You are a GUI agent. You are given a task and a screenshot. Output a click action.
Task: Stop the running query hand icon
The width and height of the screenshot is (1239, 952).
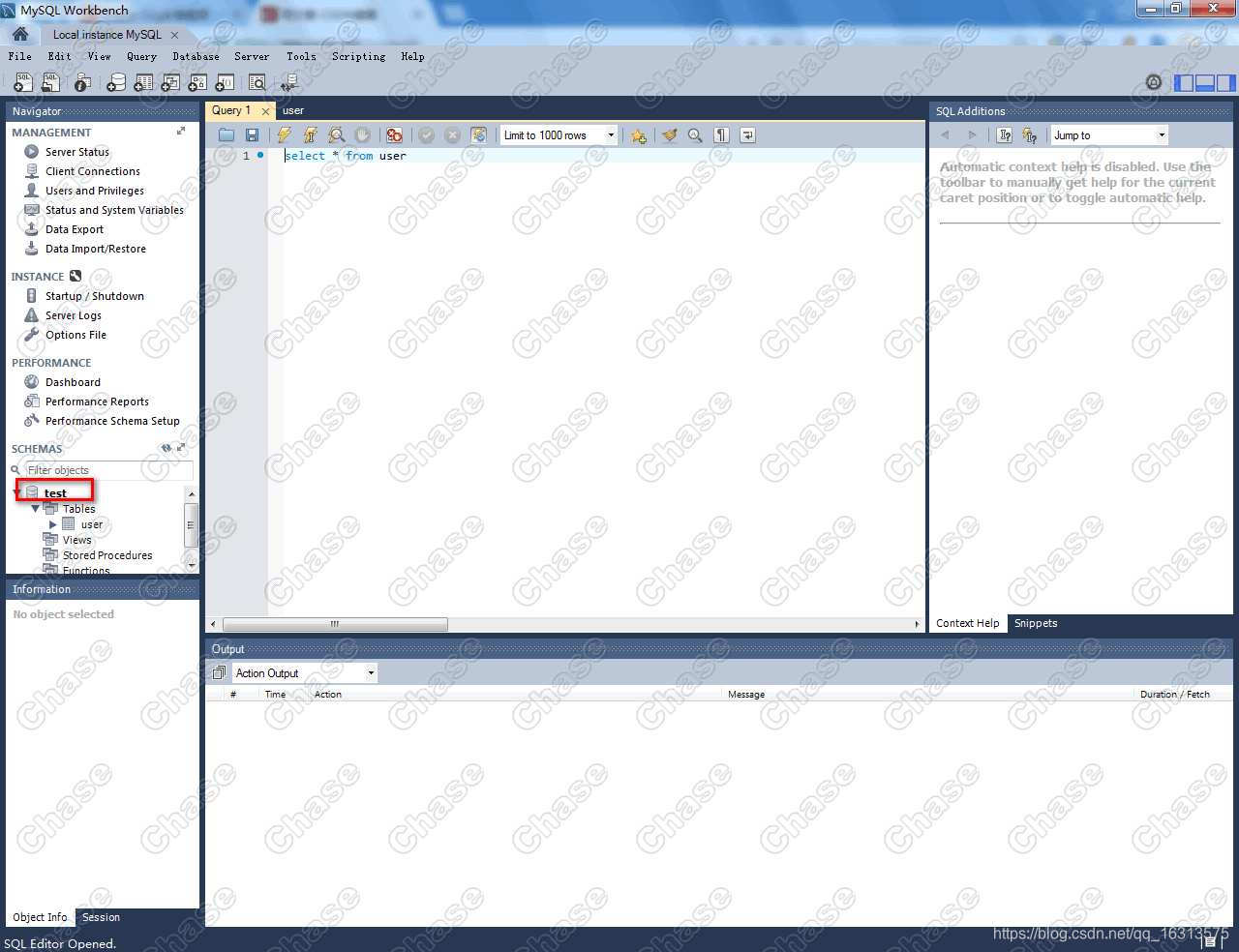[362, 135]
